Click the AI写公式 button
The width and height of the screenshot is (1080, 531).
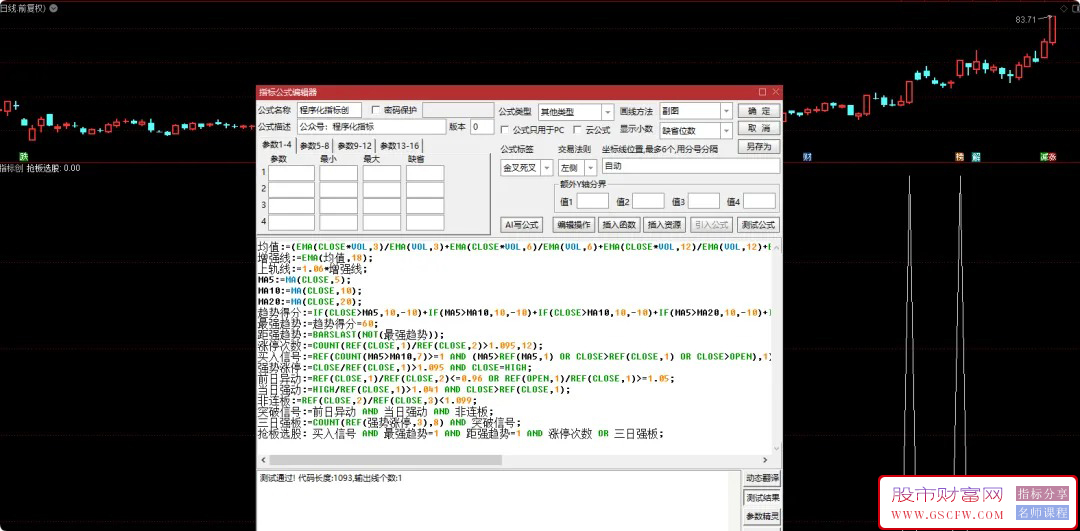(x=522, y=225)
